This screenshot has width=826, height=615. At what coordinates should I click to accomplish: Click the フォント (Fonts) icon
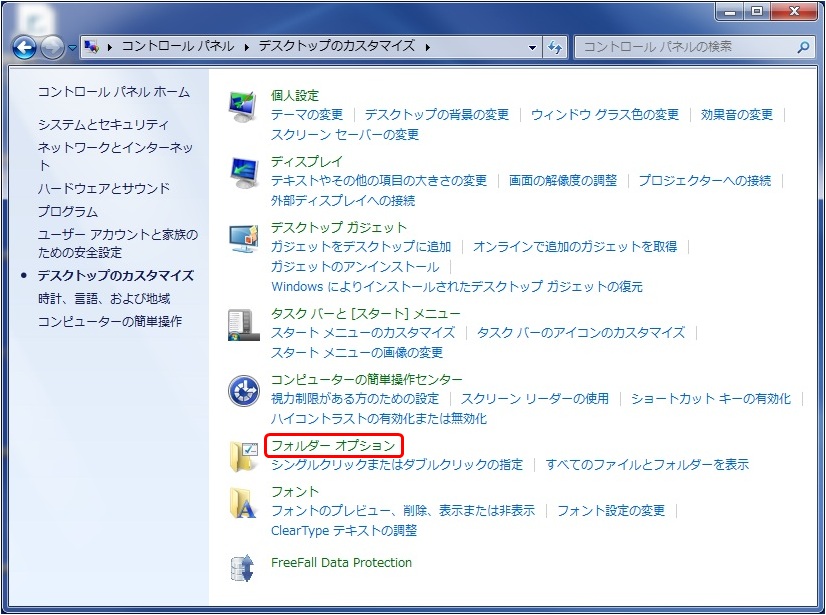coord(244,502)
